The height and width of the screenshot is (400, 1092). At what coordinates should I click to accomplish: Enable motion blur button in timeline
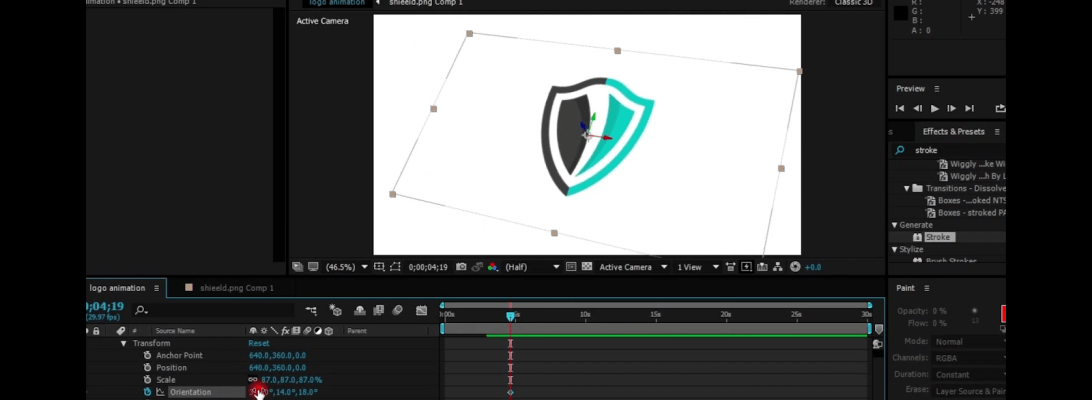[x=397, y=310]
